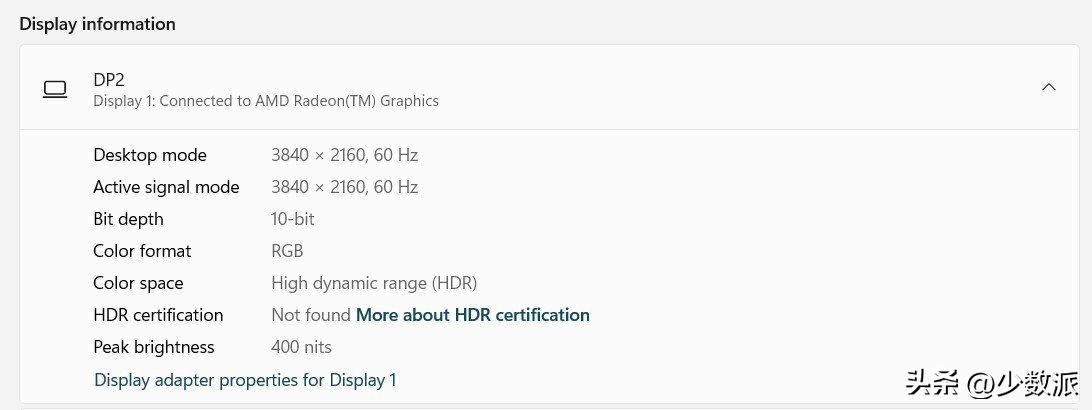Click the Active signal mode resolution value

click(344, 187)
